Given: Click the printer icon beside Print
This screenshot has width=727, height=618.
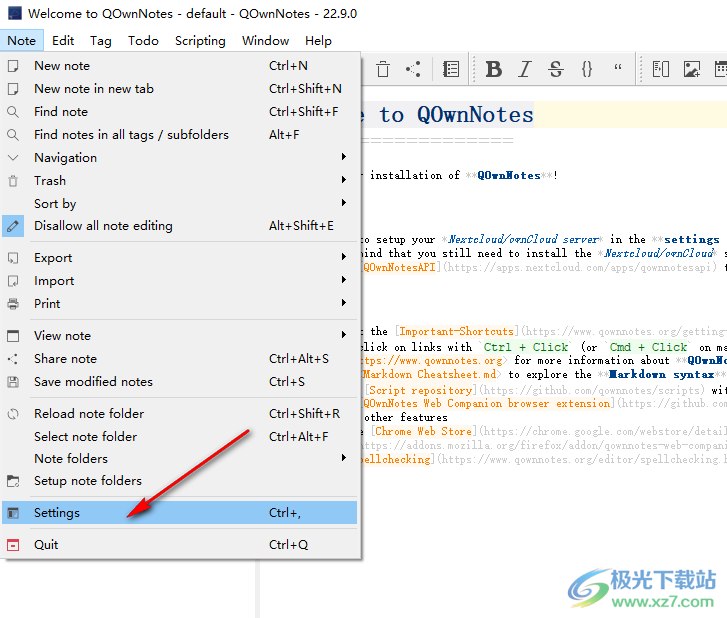Looking at the screenshot, I should point(13,304).
